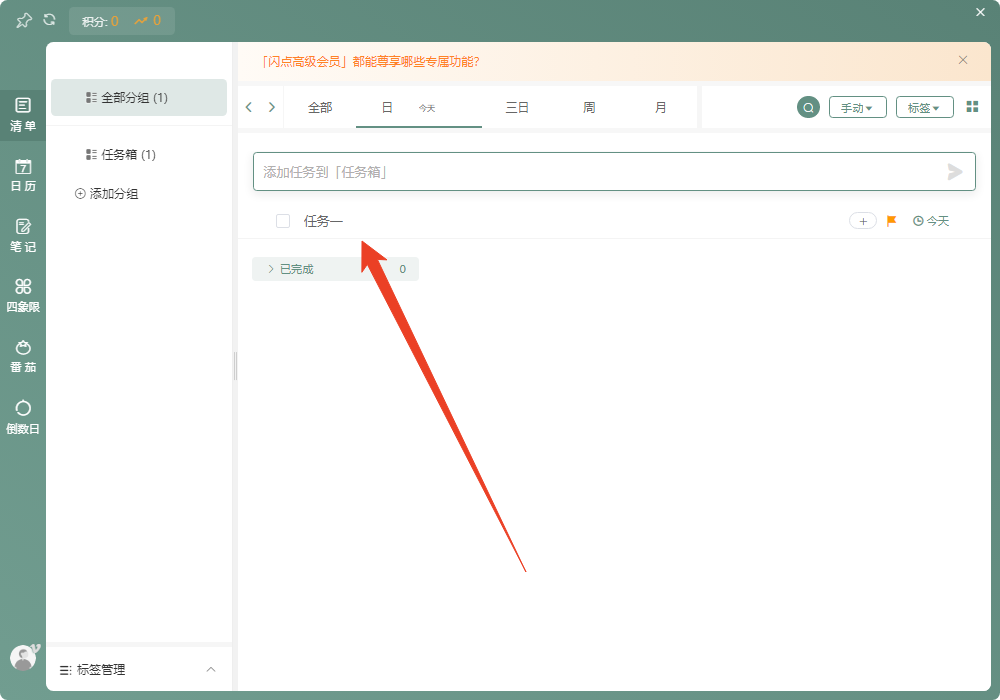Check the 任务一 task checkbox
This screenshot has width=1000, height=700.
tap(283, 220)
